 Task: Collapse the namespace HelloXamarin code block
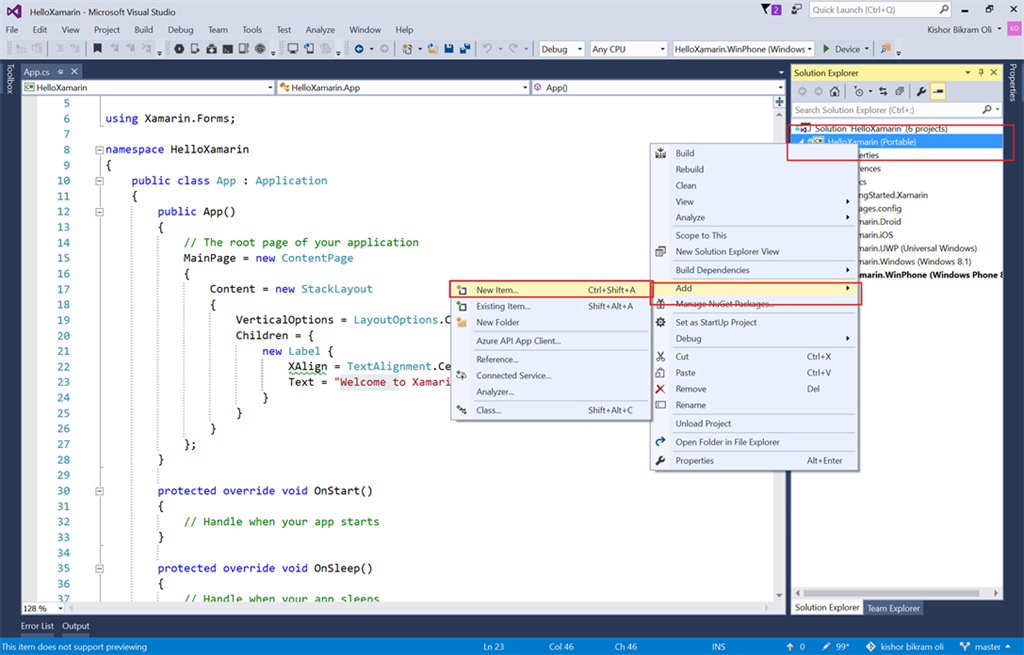(98, 150)
